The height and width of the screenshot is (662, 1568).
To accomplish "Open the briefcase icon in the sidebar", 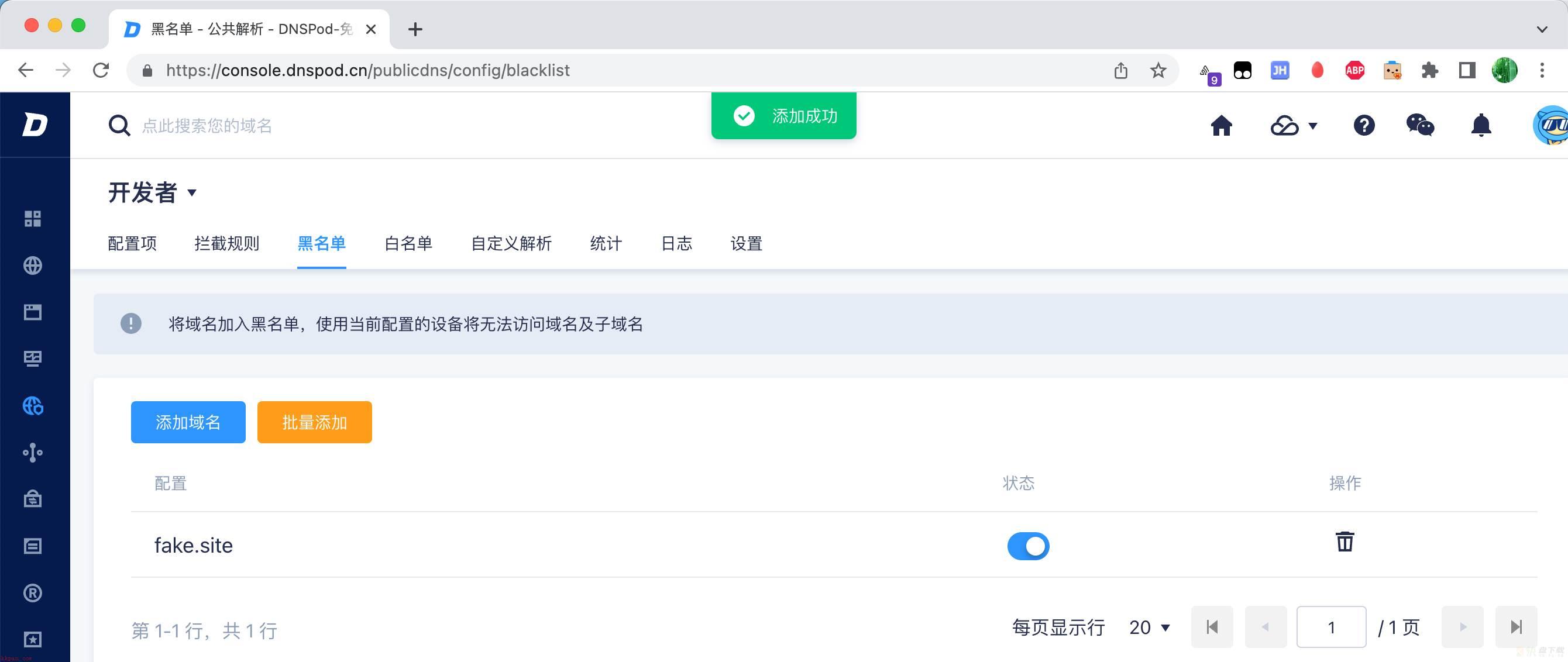I will pos(33,499).
